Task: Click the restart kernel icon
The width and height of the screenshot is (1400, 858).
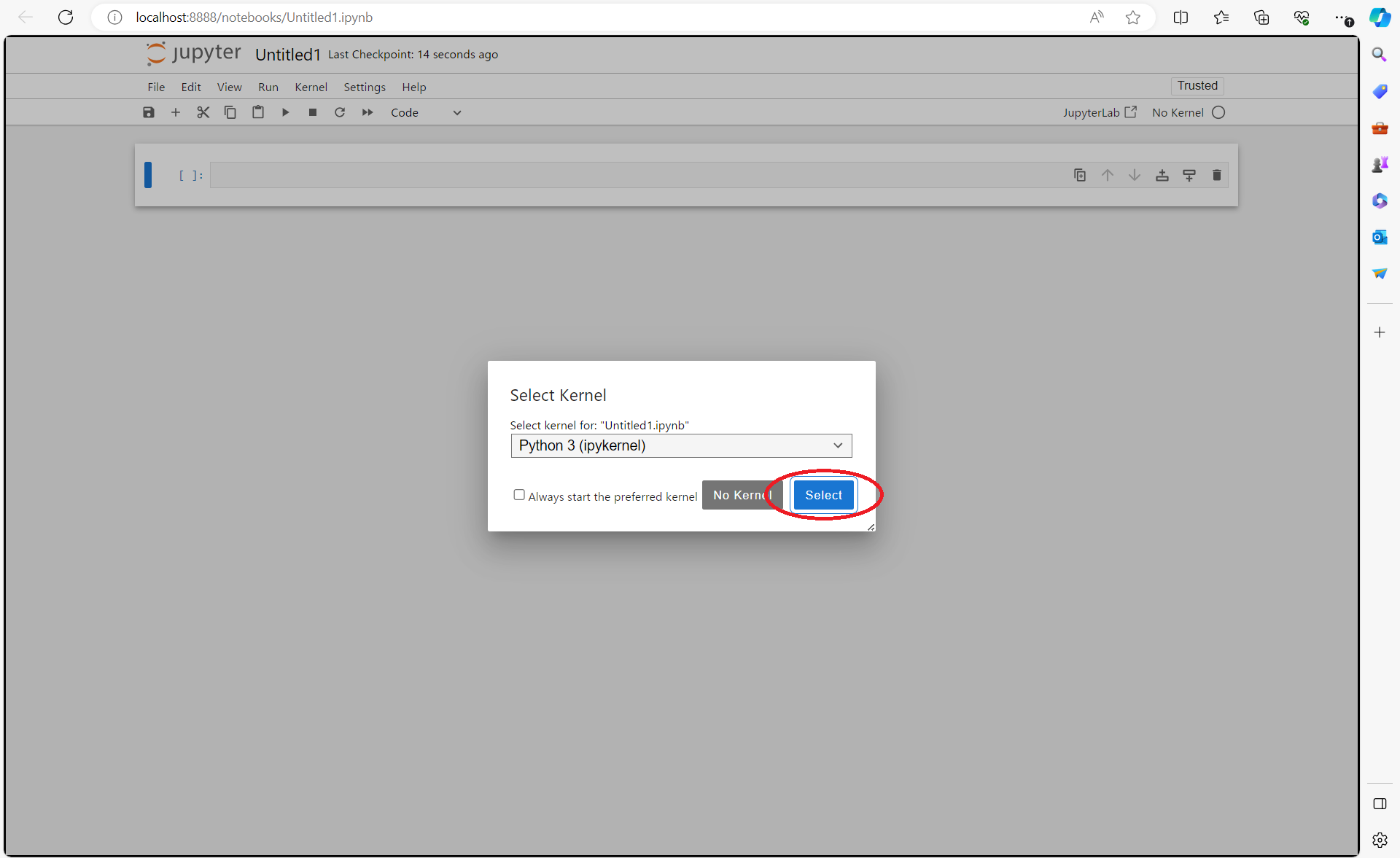Action: pyautogui.click(x=340, y=112)
